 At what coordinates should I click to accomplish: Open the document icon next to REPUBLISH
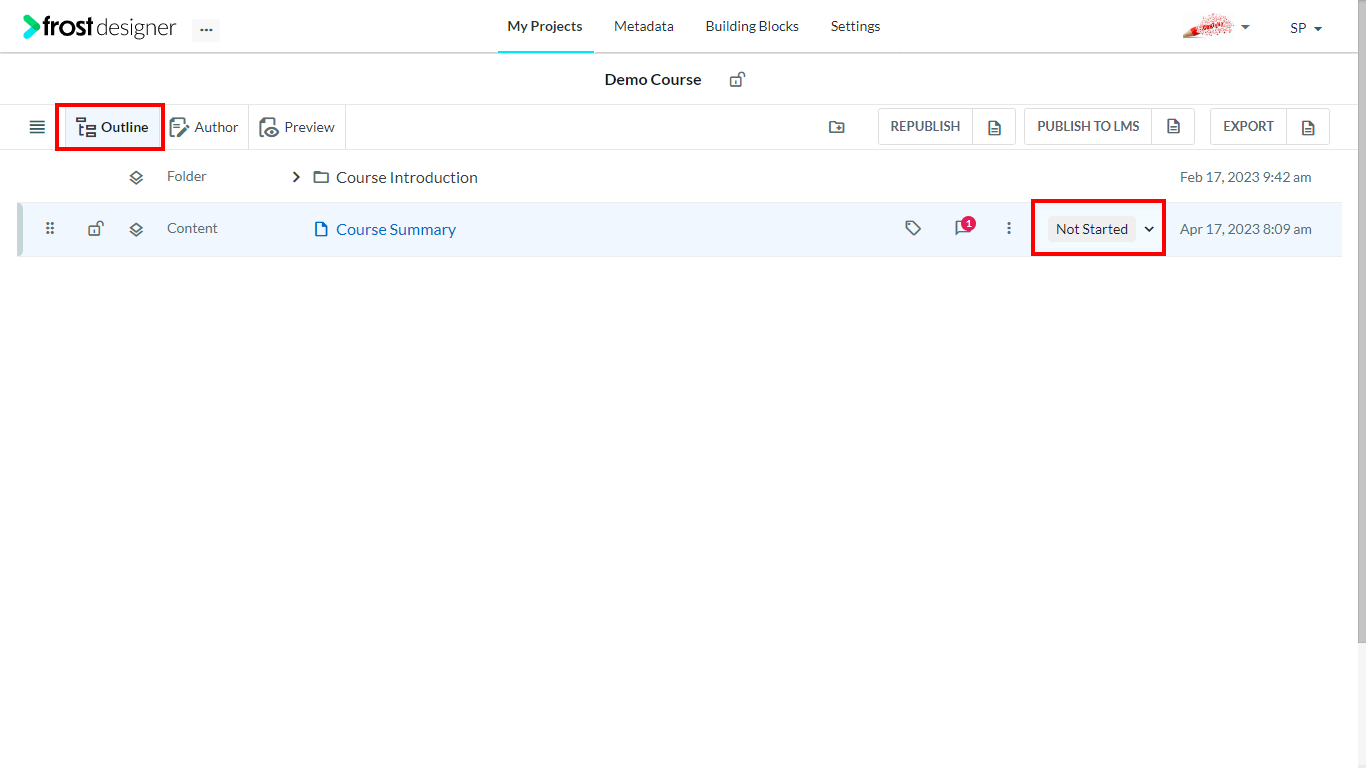pos(994,127)
